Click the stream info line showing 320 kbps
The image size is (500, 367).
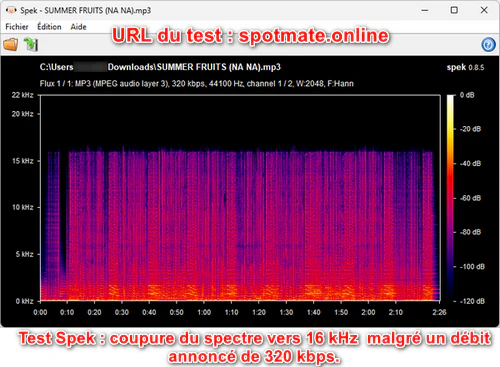[196, 83]
